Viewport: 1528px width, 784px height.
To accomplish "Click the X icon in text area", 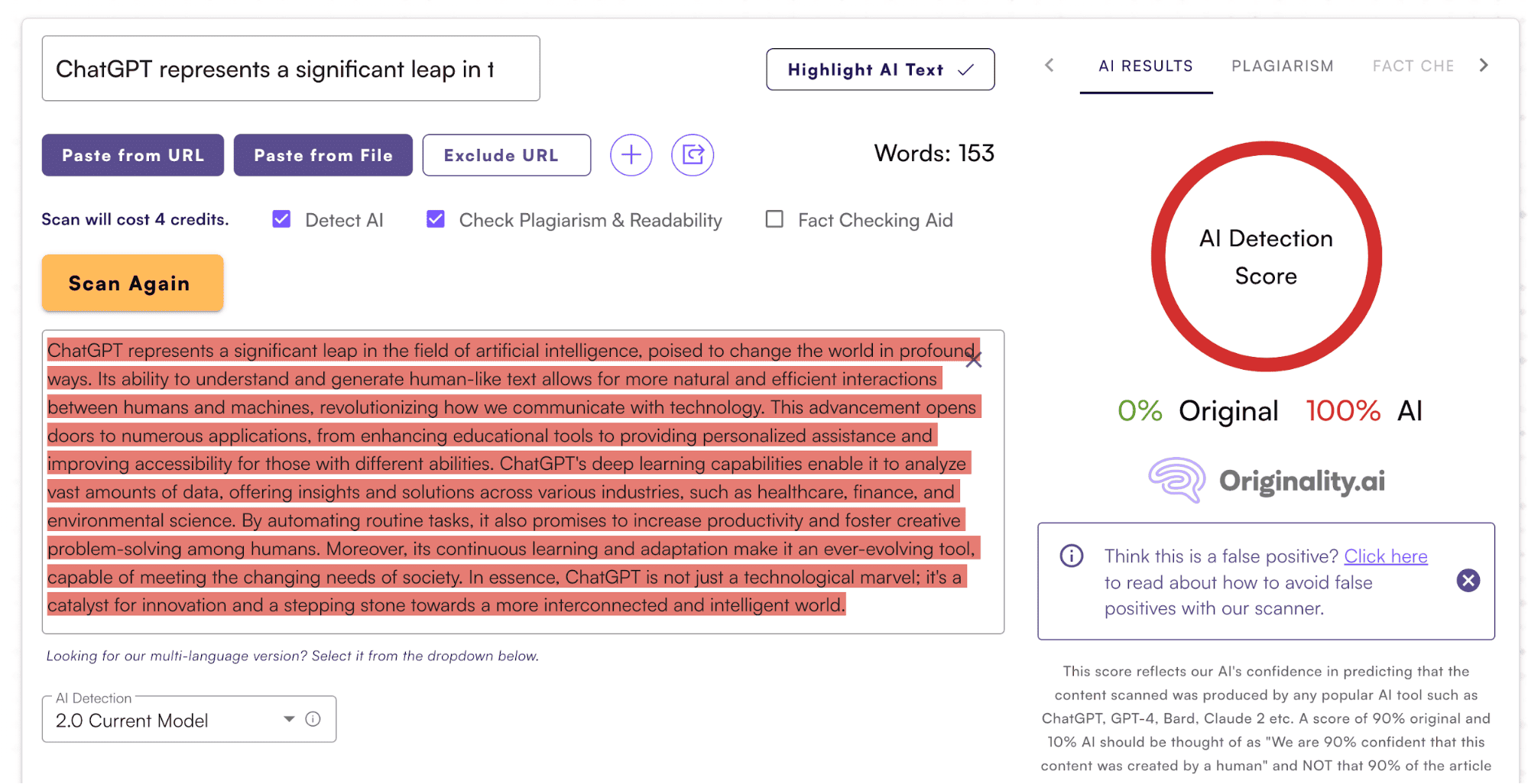I will tap(973, 360).
